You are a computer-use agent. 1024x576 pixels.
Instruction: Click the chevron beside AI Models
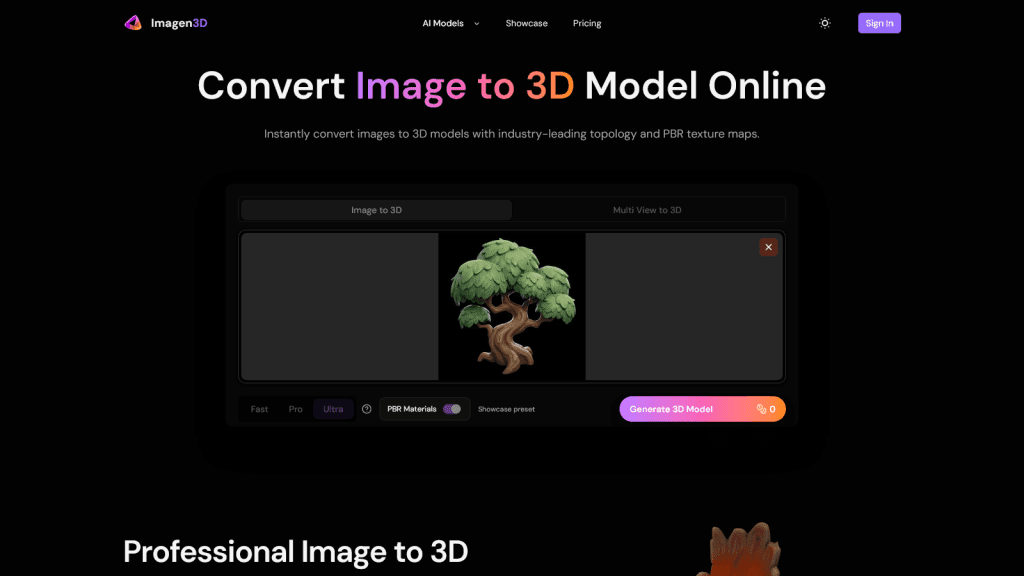pyautogui.click(x=476, y=23)
